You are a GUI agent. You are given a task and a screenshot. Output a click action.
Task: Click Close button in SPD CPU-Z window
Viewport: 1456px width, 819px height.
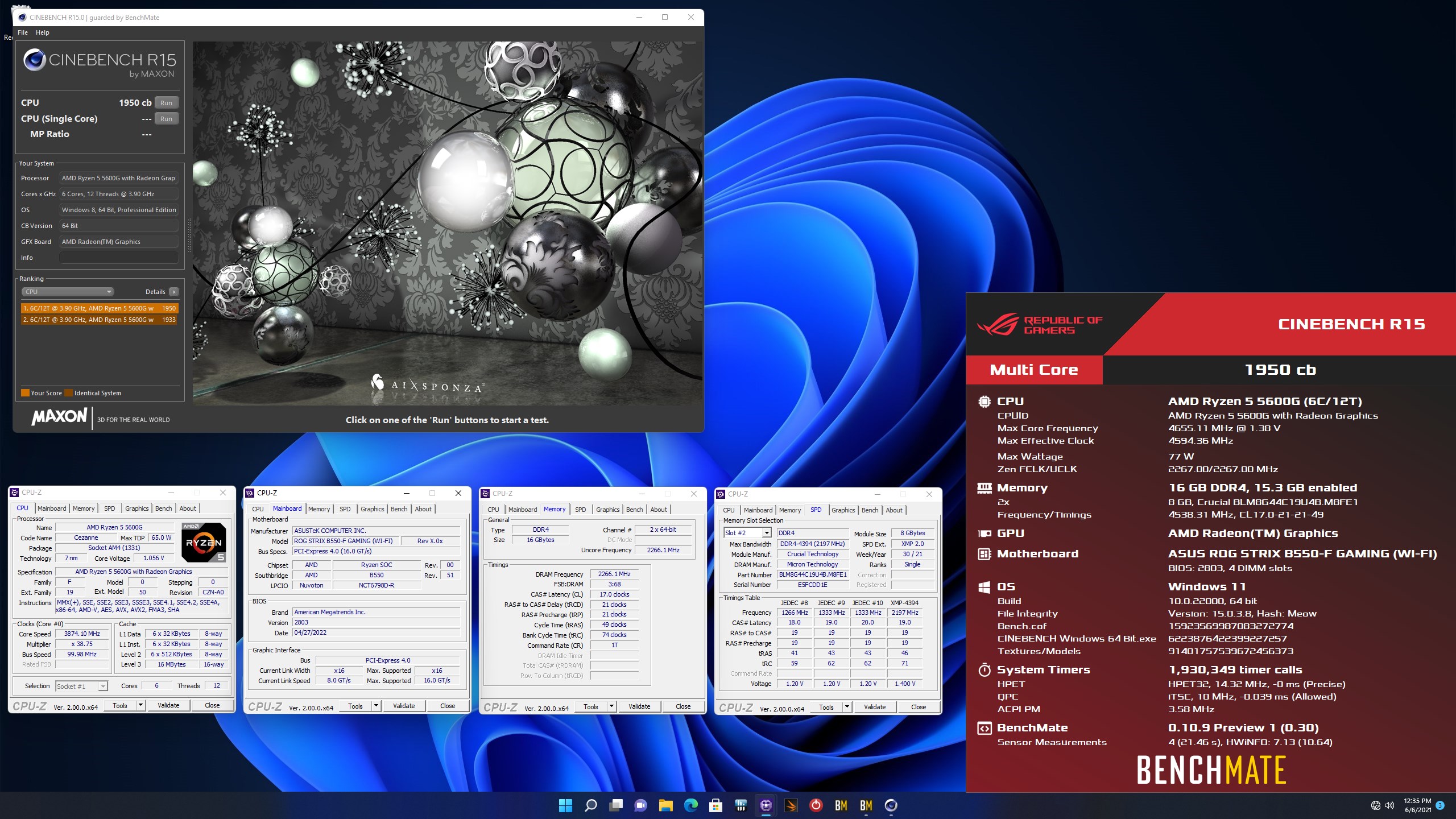919,708
